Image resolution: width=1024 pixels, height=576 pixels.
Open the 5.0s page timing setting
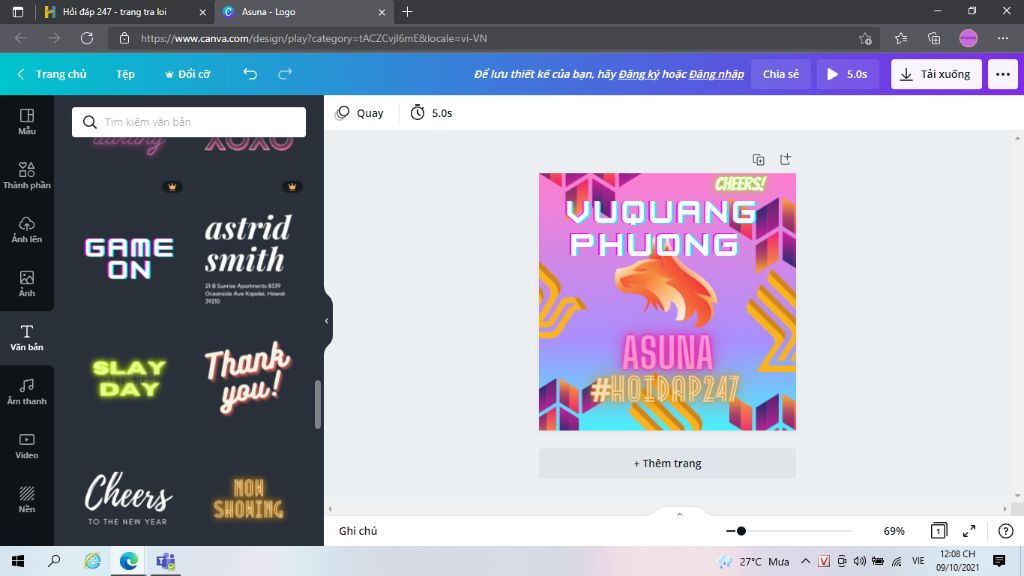(x=431, y=113)
